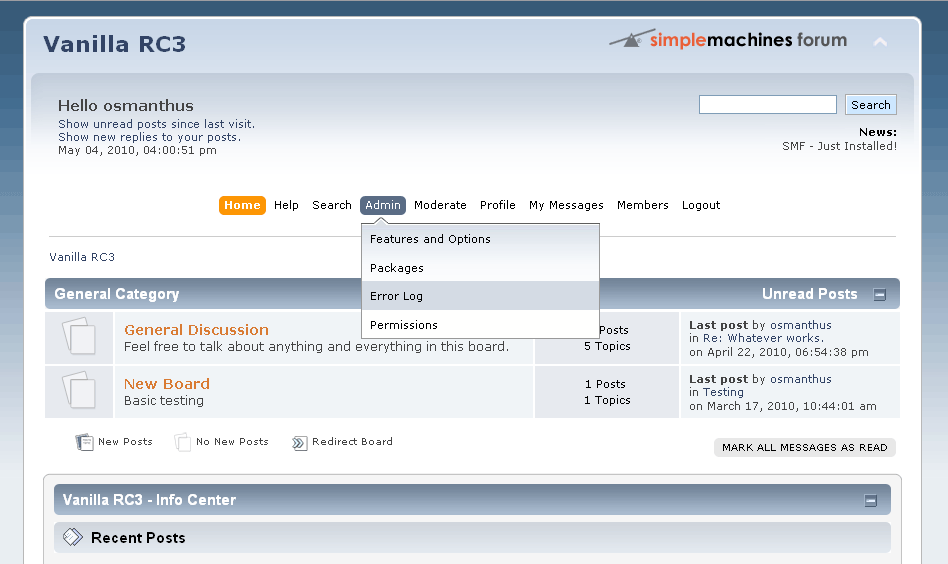This screenshot has width=948, height=564.
Task: Click the Simple Machines Forum logo
Action: pos(728,40)
